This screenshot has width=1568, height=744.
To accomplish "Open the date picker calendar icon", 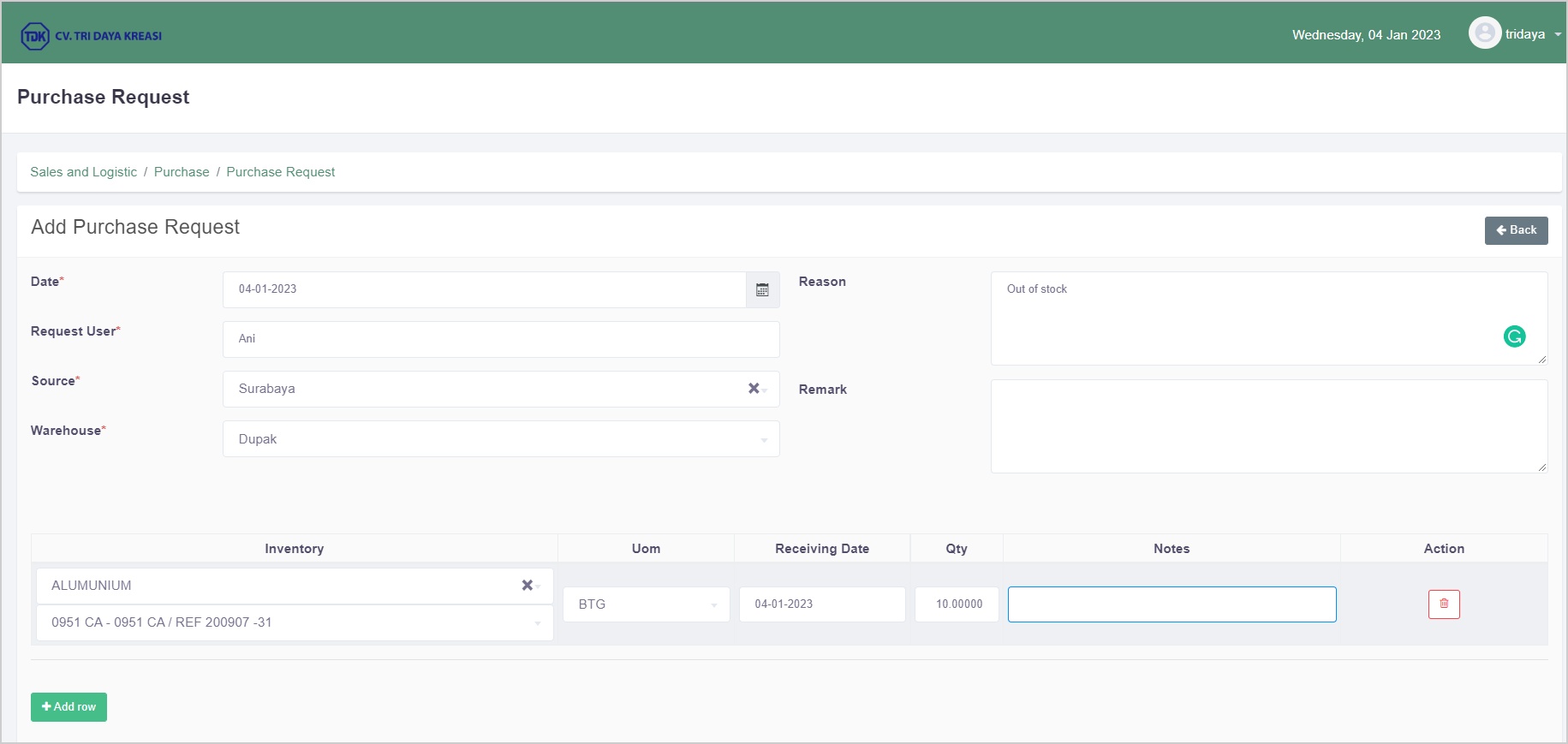I will 762,290.
